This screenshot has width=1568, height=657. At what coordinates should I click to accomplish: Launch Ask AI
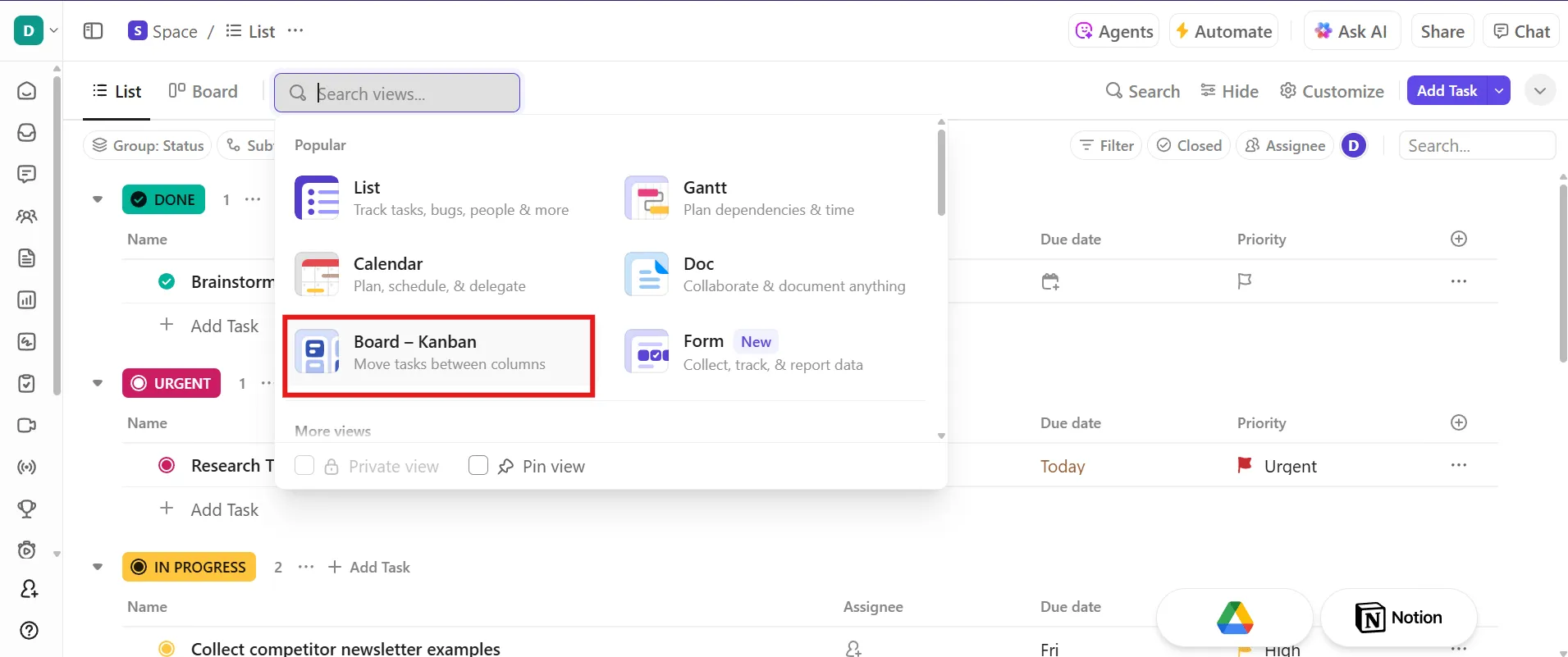pos(1351,31)
